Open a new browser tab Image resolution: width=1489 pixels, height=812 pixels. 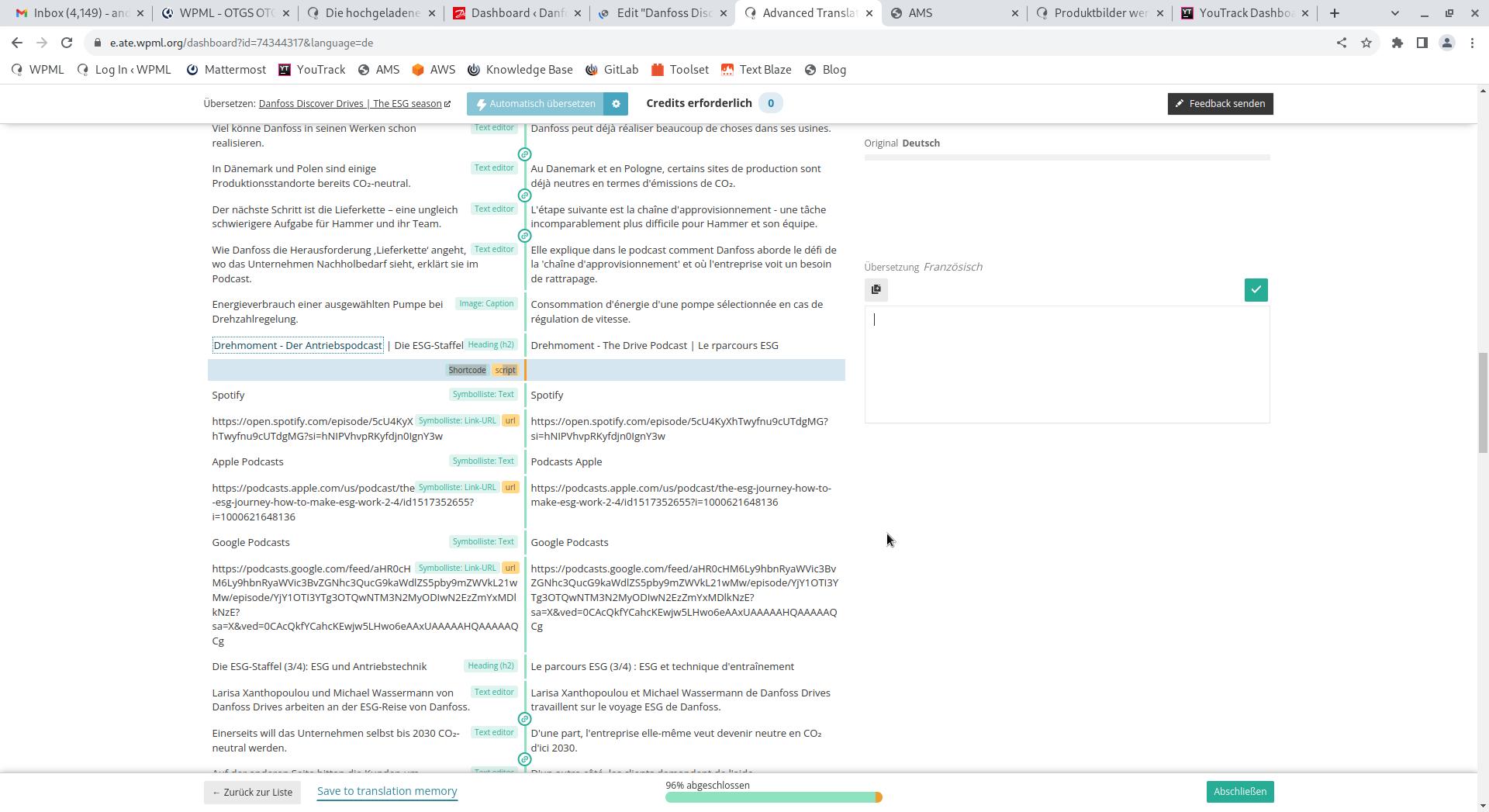click(x=1335, y=13)
